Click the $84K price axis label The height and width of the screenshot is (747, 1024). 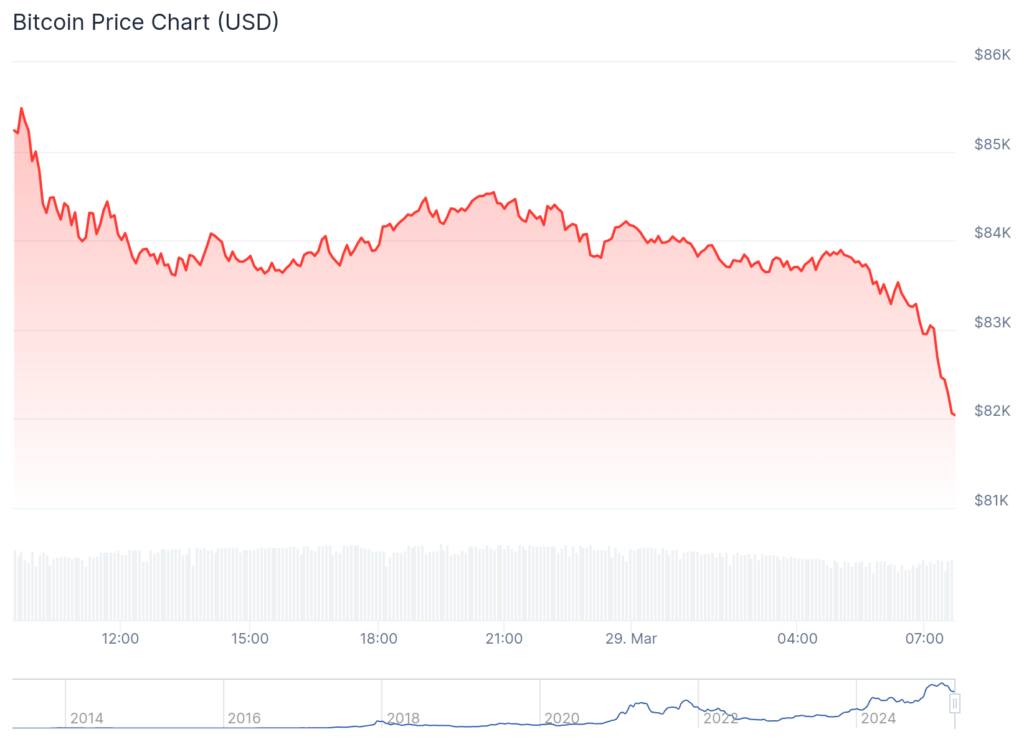993,233
